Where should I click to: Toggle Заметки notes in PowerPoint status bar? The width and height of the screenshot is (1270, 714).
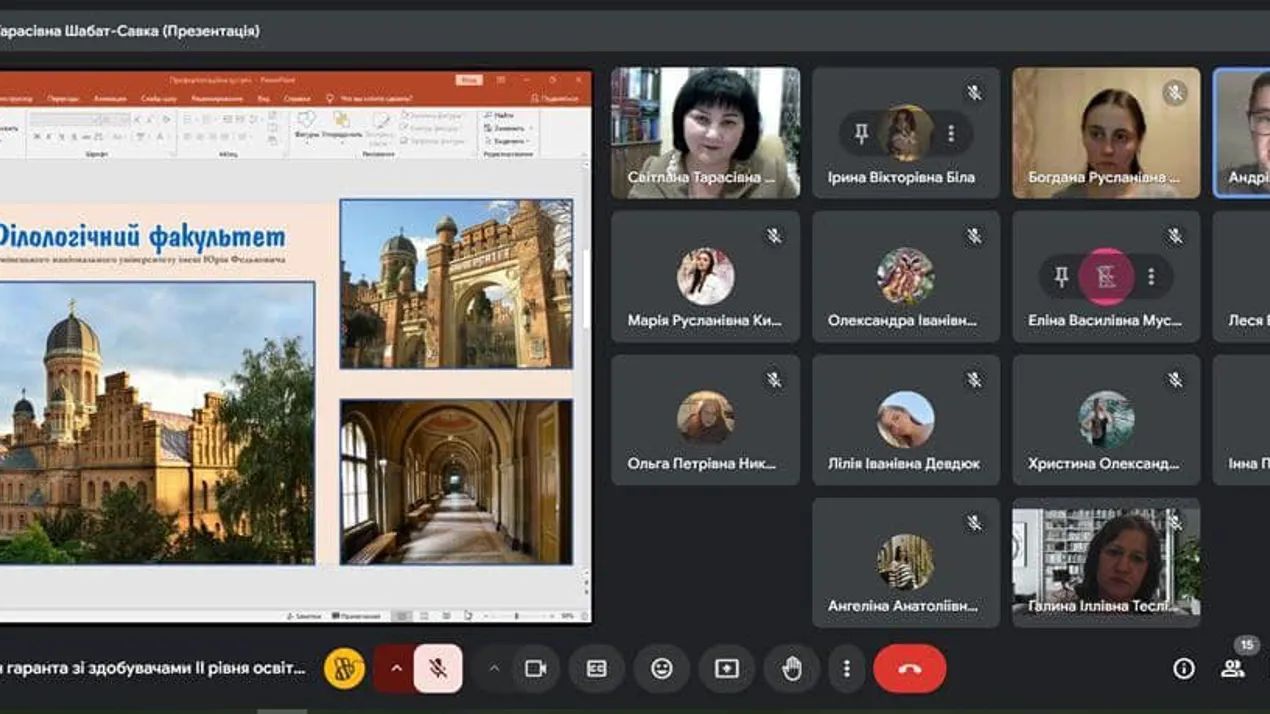coord(305,616)
